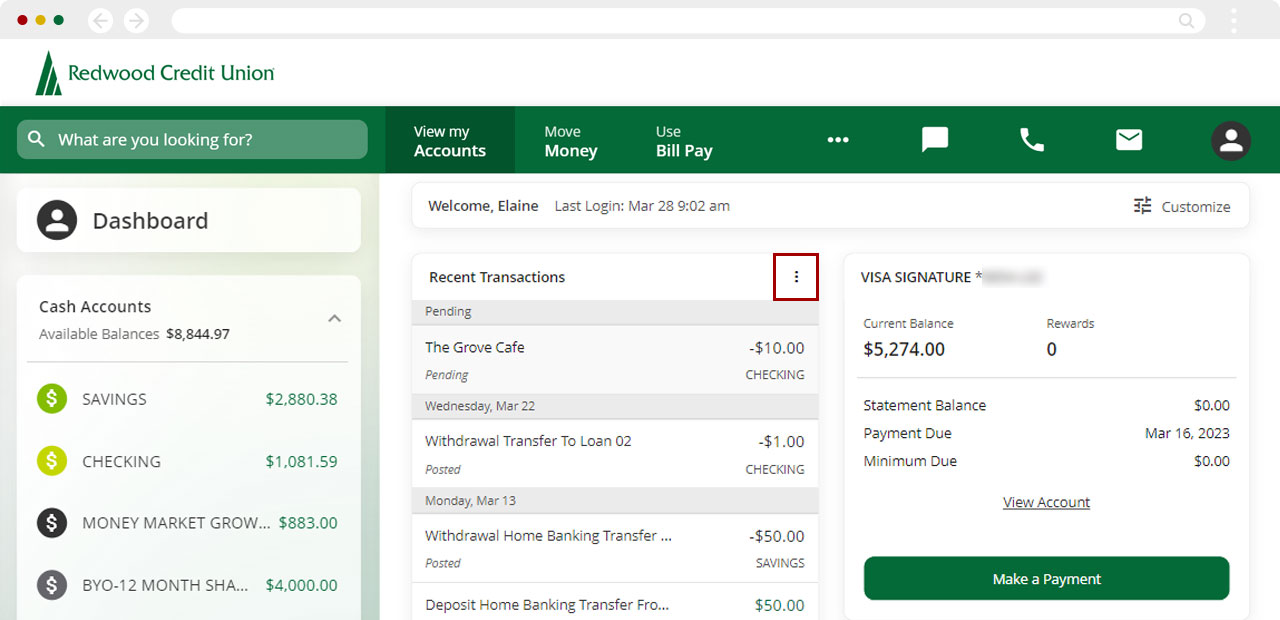Click the Statement Balance label
Image resolution: width=1280 pixels, height=620 pixels.
click(925, 405)
